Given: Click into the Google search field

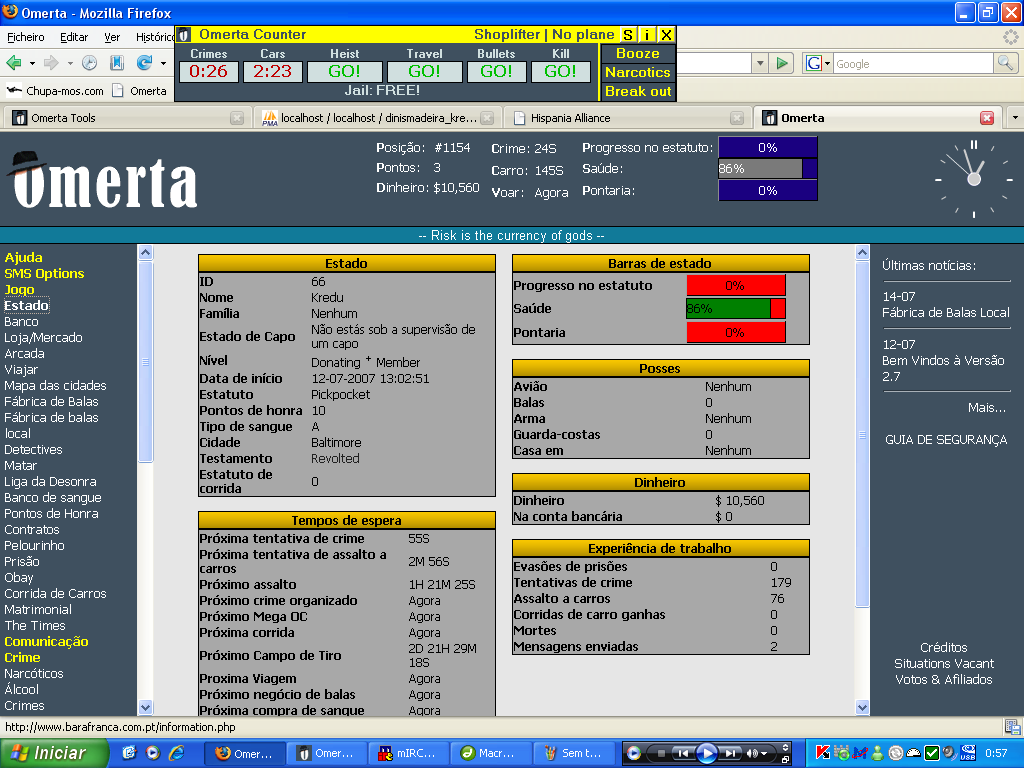Looking at the screenshot, I should (910, 63).
